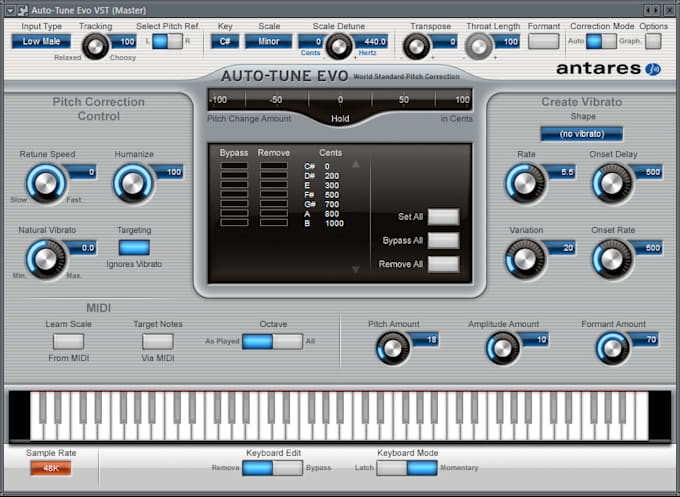Click the Scale Detune knob
680x497 pixels.
pos(339,46)
